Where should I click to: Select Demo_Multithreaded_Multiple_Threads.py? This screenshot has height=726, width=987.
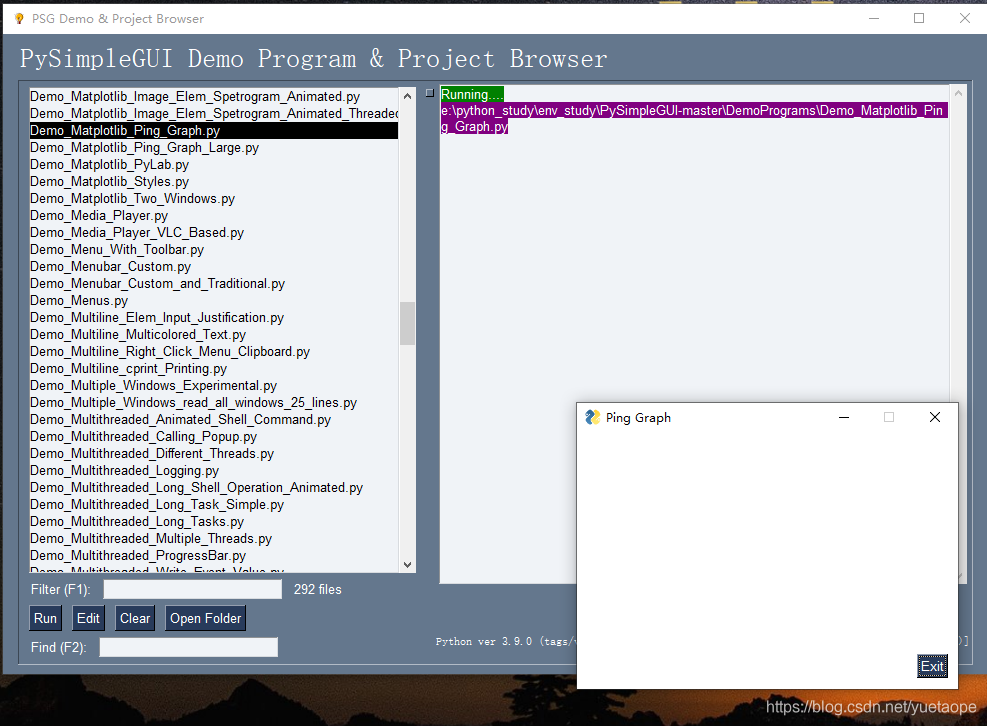pyautogui.click(x=213, y=538)
